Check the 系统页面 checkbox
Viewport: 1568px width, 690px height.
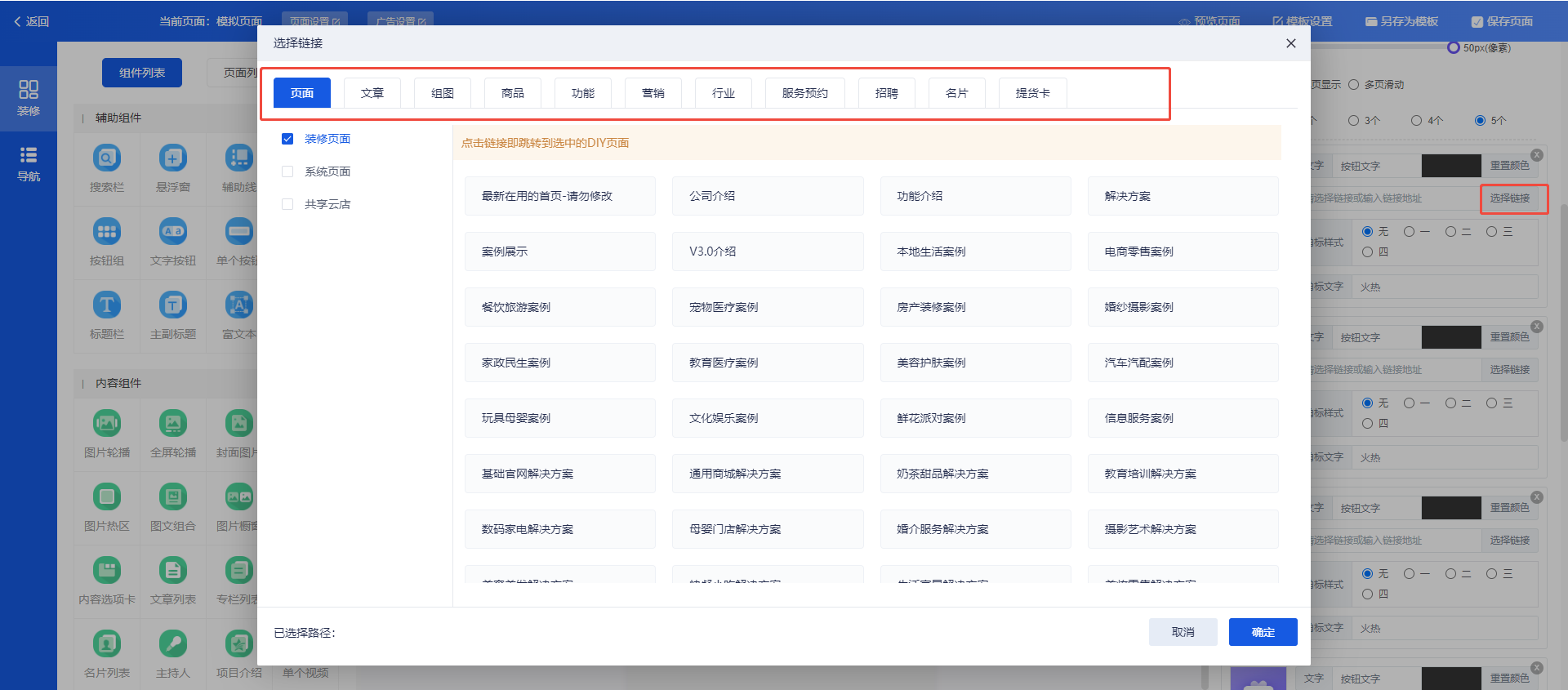click(287, 171)
